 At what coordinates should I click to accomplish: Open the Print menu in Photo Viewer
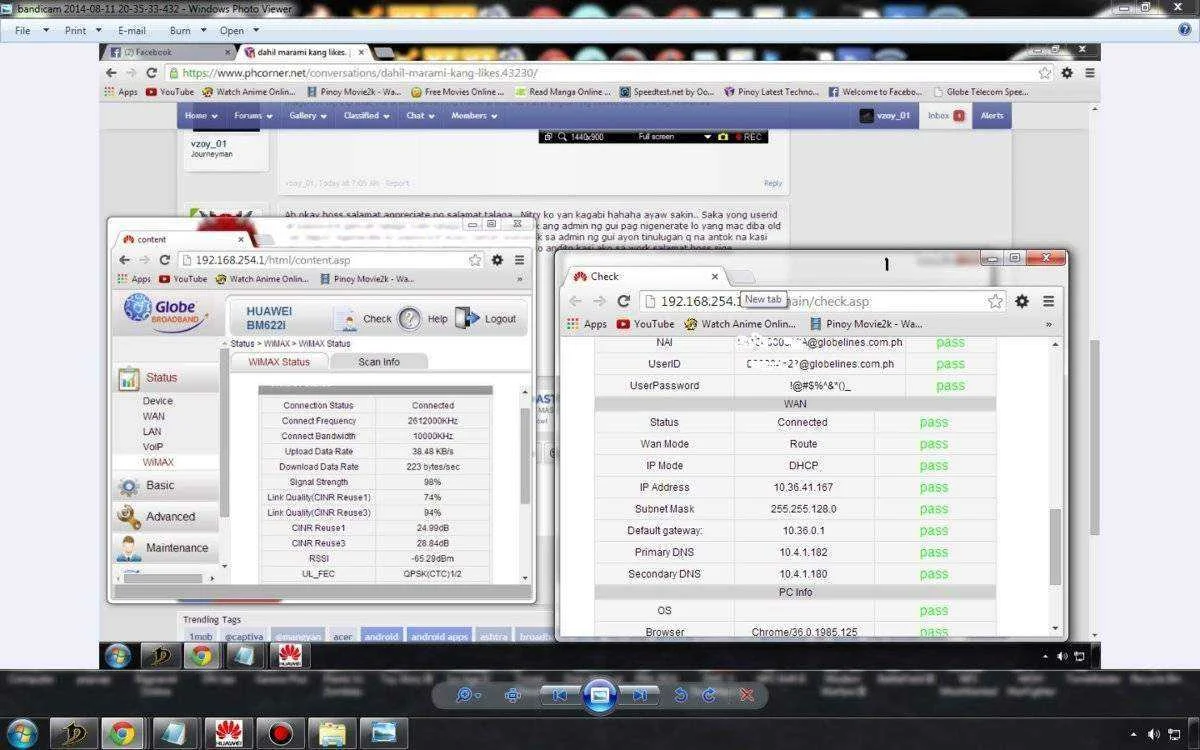point(81,31)
